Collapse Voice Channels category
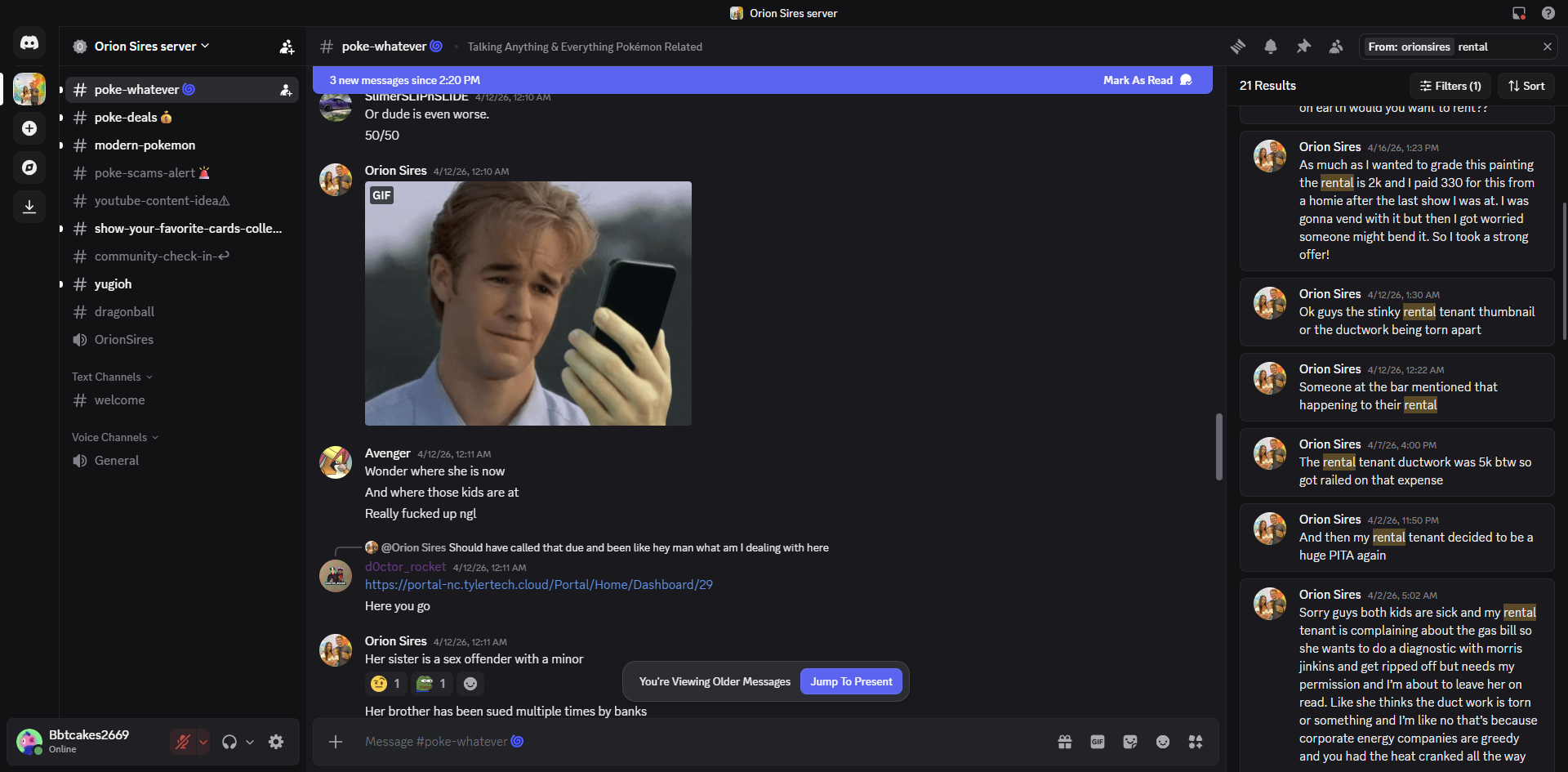1568x772 pixels. click(115, 437)
